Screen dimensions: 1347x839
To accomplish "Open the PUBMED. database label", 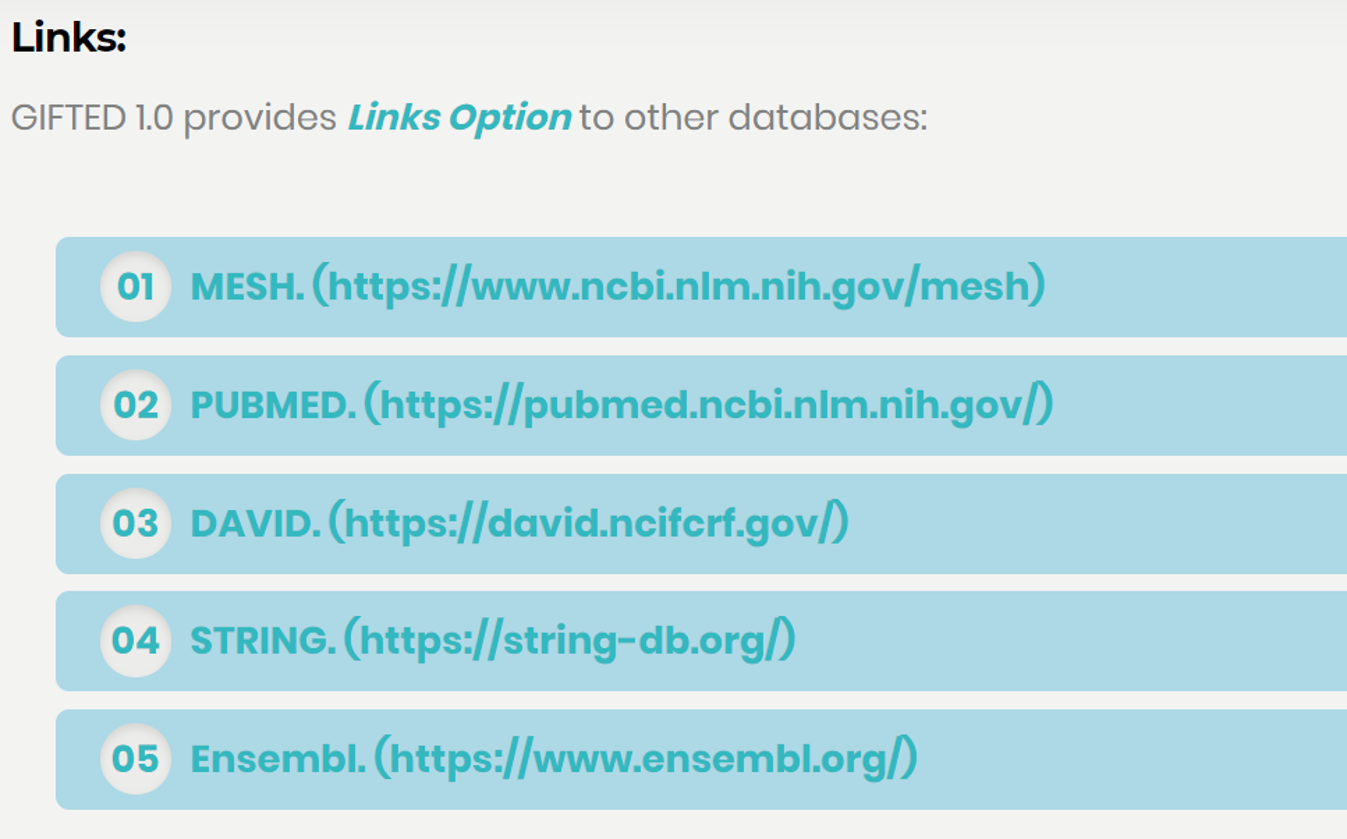I will pyautogui.click(x=273, y=405).
